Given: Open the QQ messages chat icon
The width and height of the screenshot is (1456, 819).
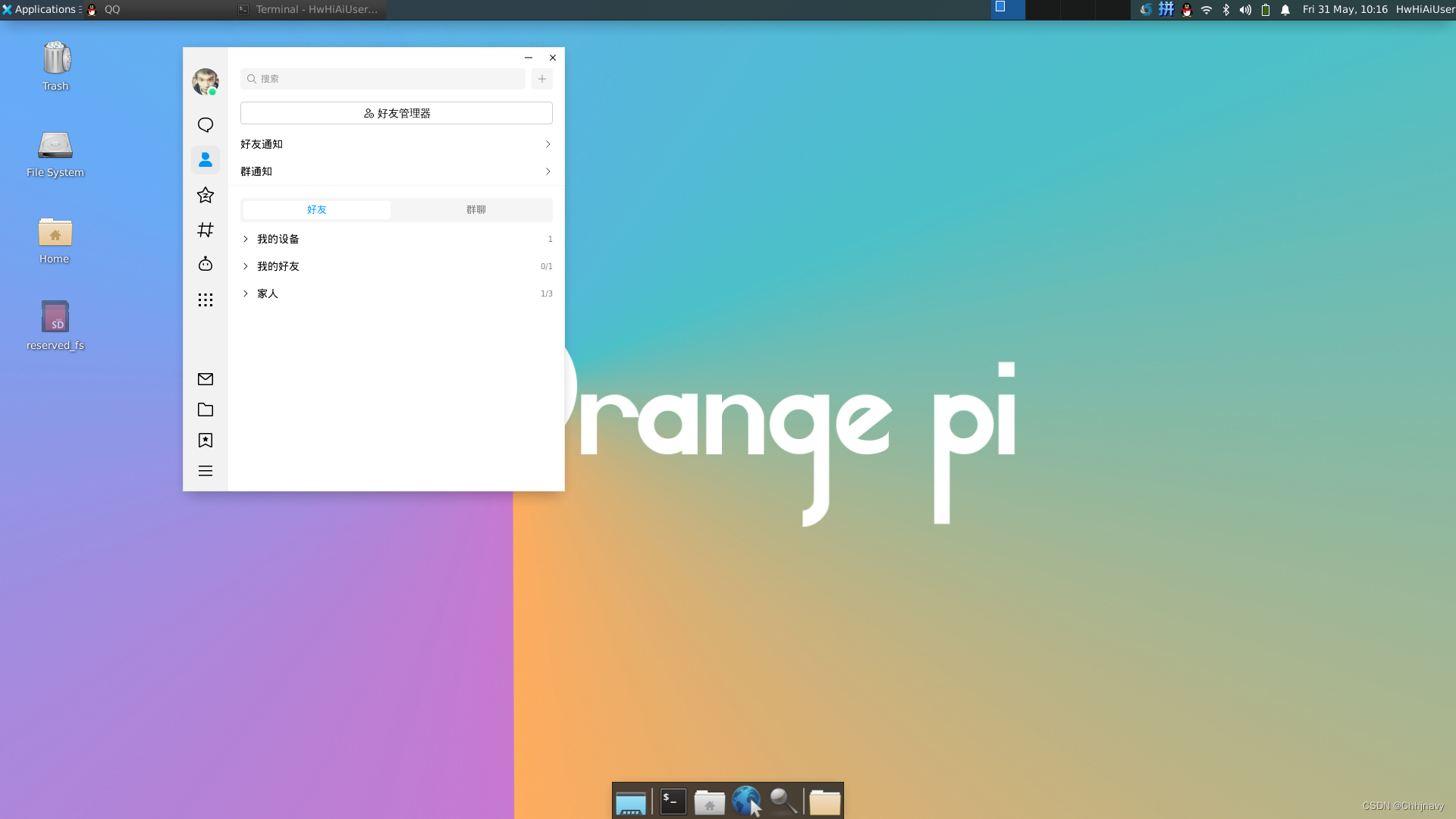Looking at the screenshot, I should [x=206, y=124].
